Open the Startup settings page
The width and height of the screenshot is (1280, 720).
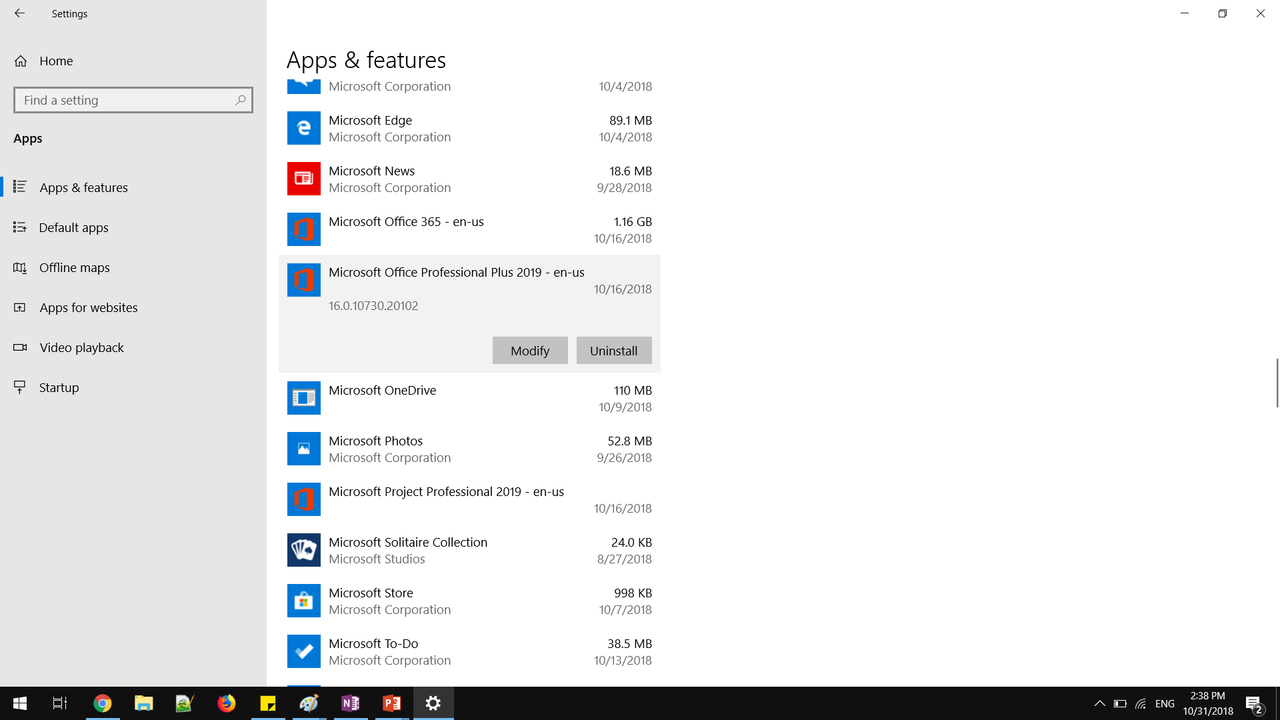(58, 388)
